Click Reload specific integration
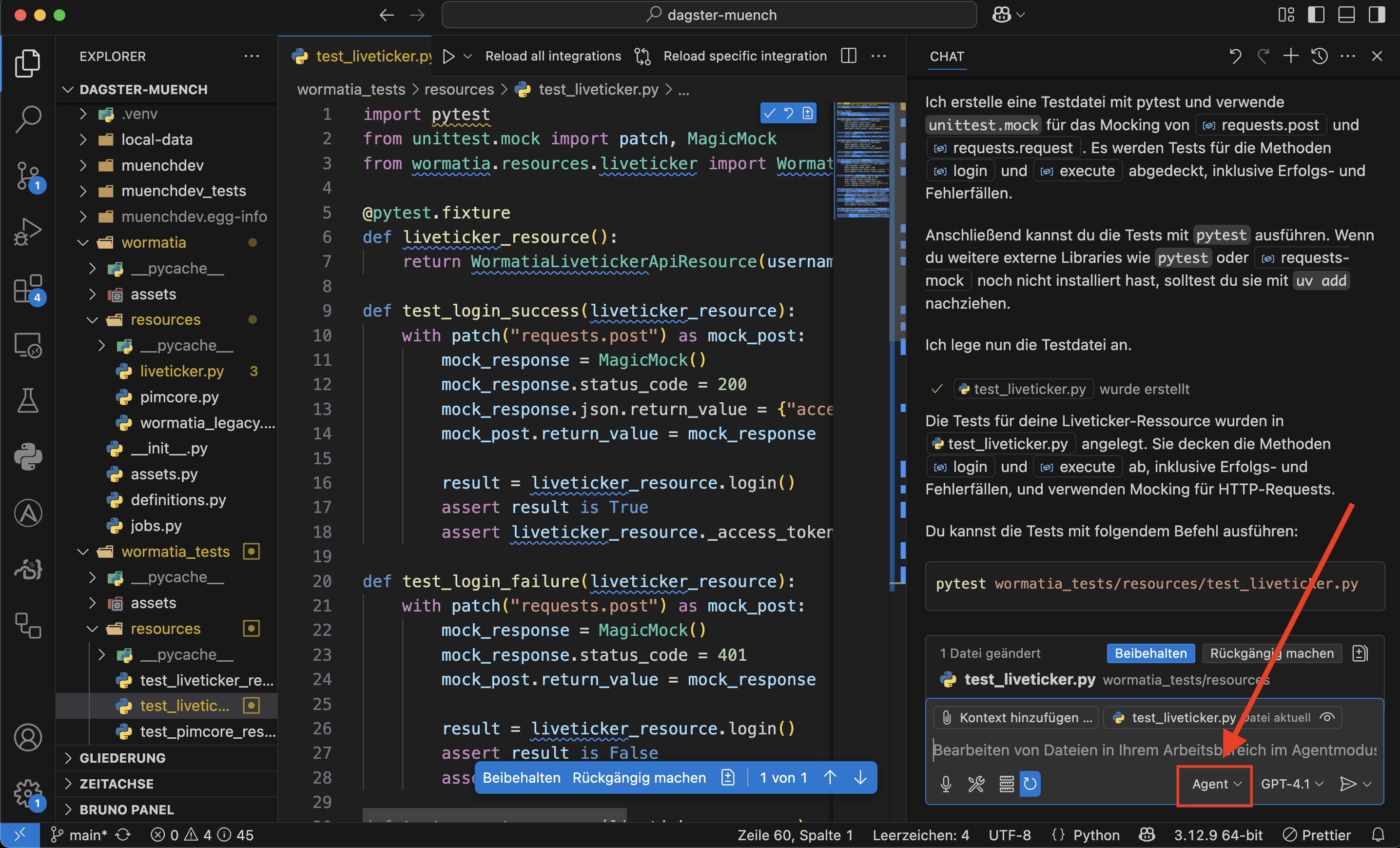The image size is (1400, 848). [x=744, y=56]
